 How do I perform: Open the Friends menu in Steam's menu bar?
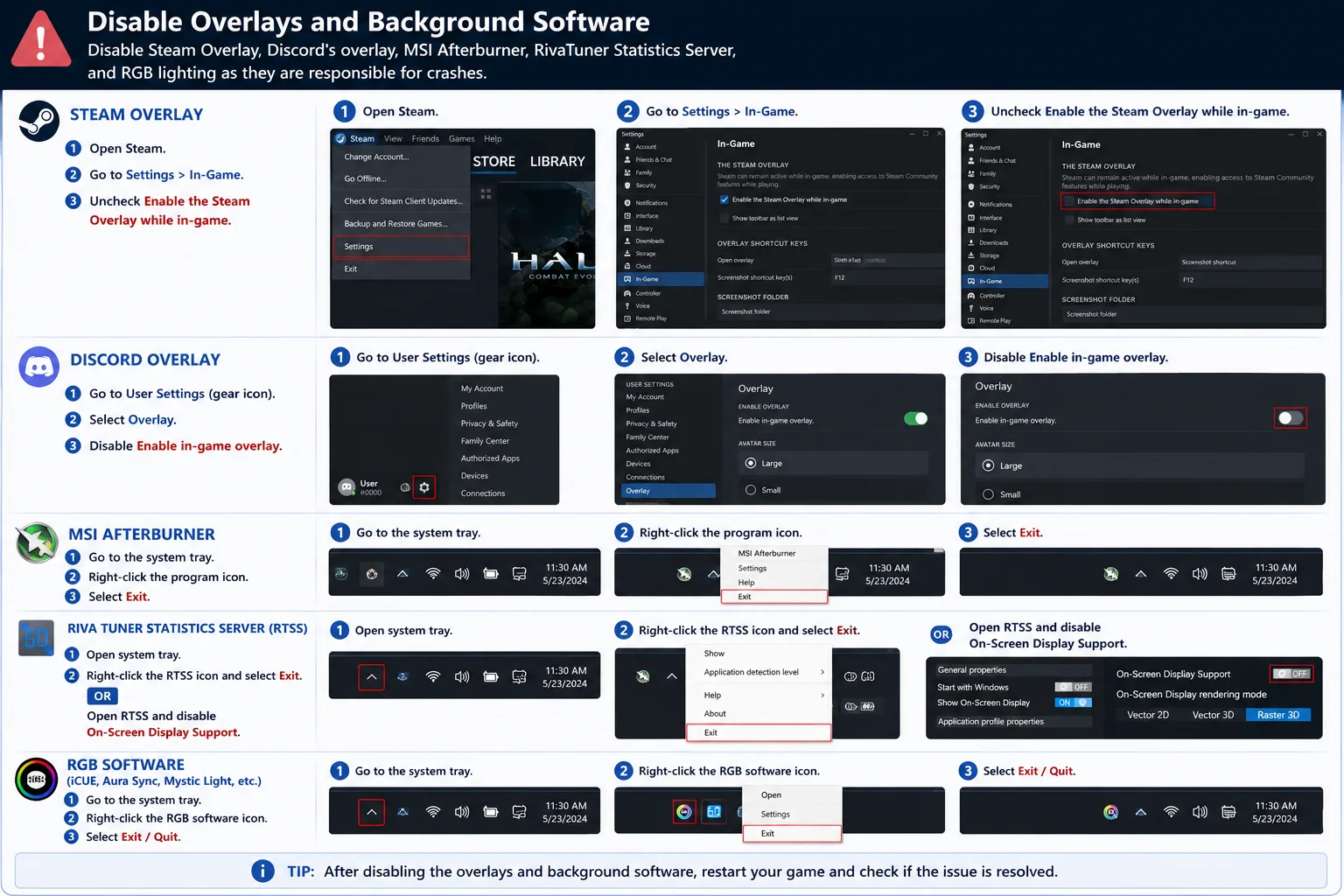425,138
